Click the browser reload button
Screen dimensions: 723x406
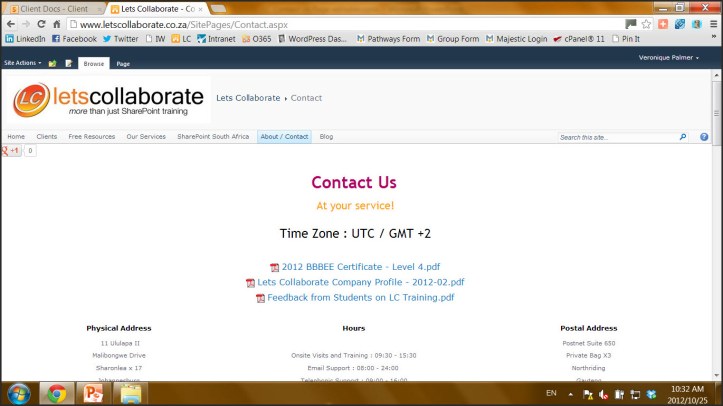point(40,24)
